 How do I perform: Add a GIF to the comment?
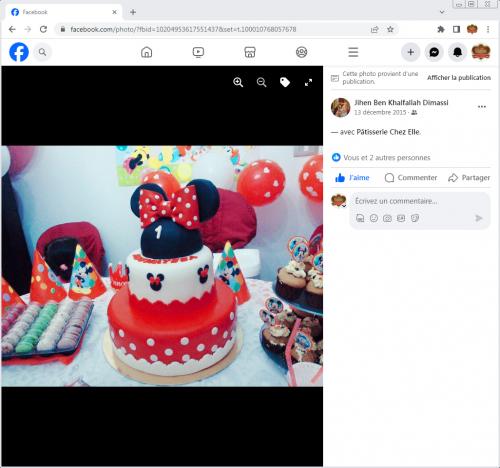pyautogui.click(x=401, y=218)
